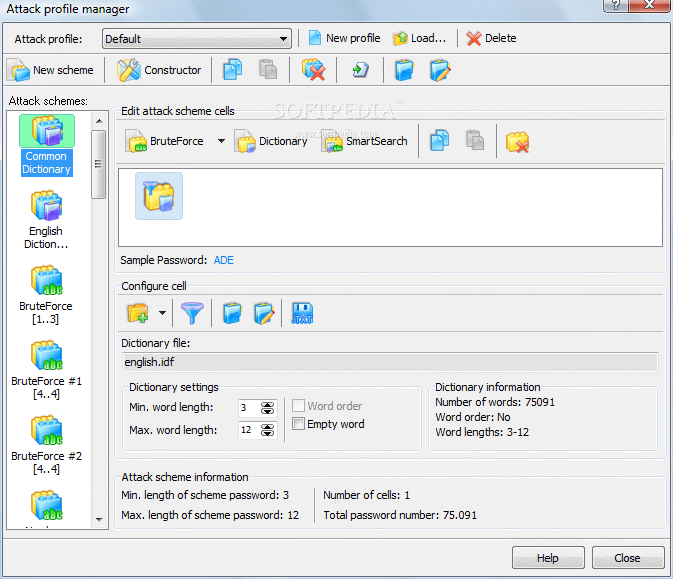Viewport: 673px width, 579px height.
Task: Expand the BruteForce dropdown arrow
Action: coord(221,141)
